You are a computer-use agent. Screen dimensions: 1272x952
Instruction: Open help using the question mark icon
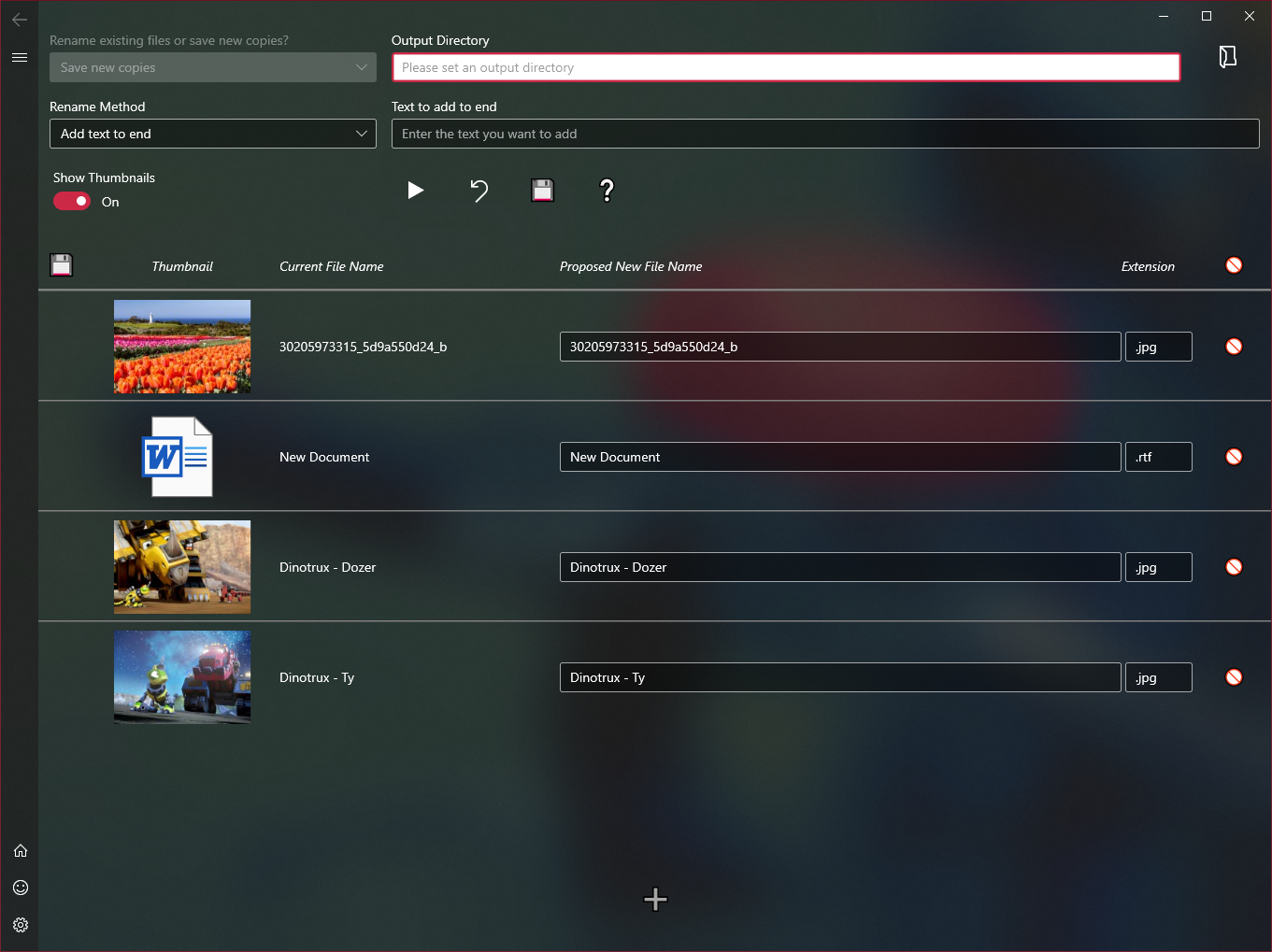click(x=606, y=191)
